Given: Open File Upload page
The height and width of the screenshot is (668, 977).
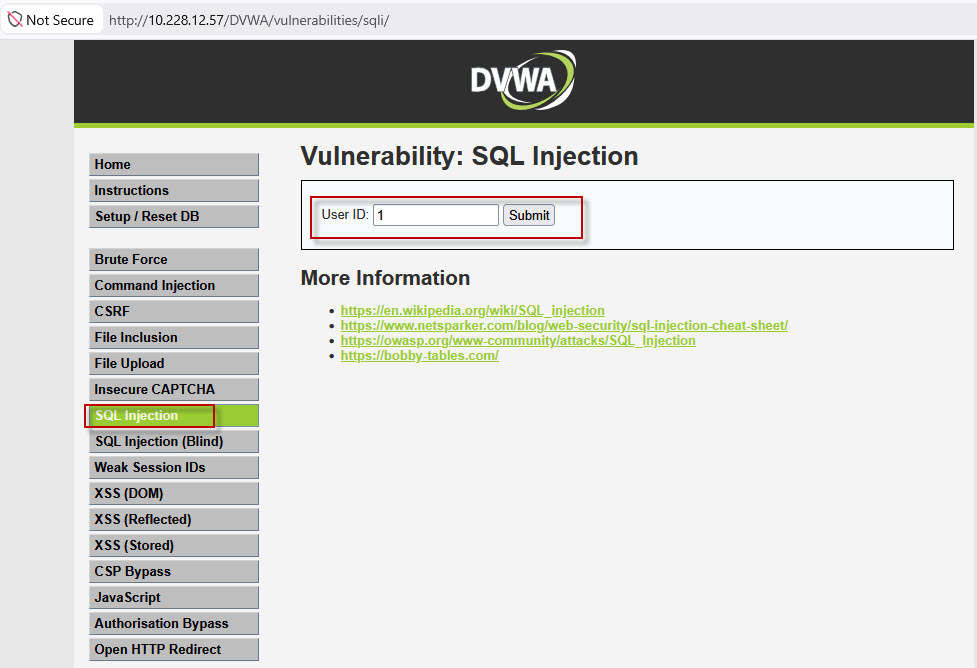Looking at the screenshot, I should click(174, 363).
